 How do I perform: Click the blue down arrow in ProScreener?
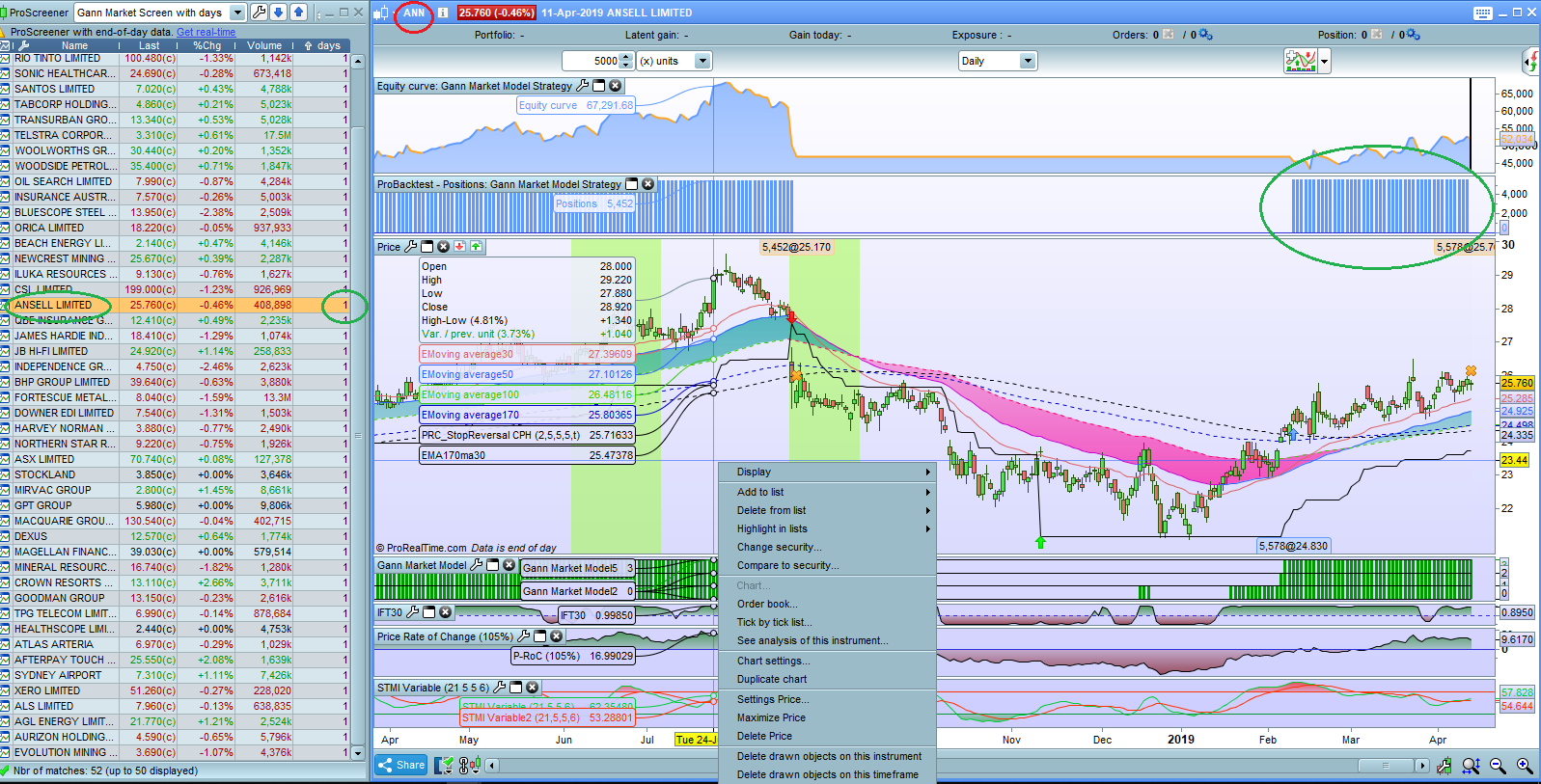pyautogui.click(x=279, y=13)
